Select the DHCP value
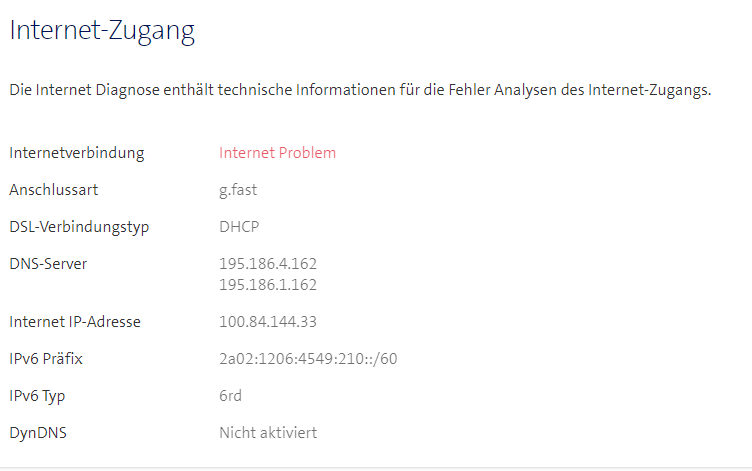This screenshot has height=471, width=752. click(239, 227)
